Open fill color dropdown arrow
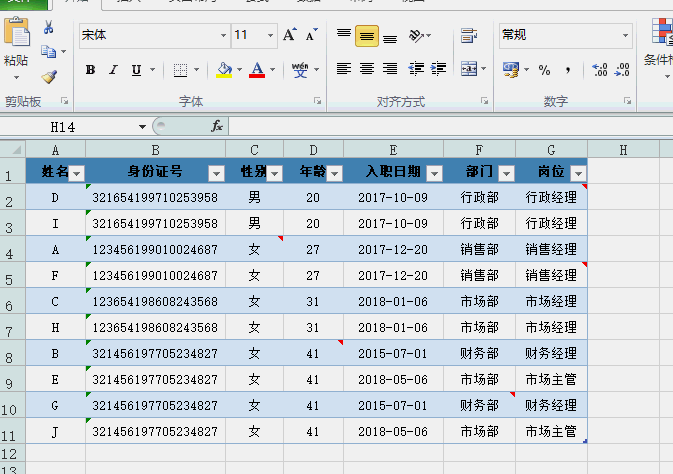Image resolution: width=673 pixels, height=474 pixels. tap(239, 70)
